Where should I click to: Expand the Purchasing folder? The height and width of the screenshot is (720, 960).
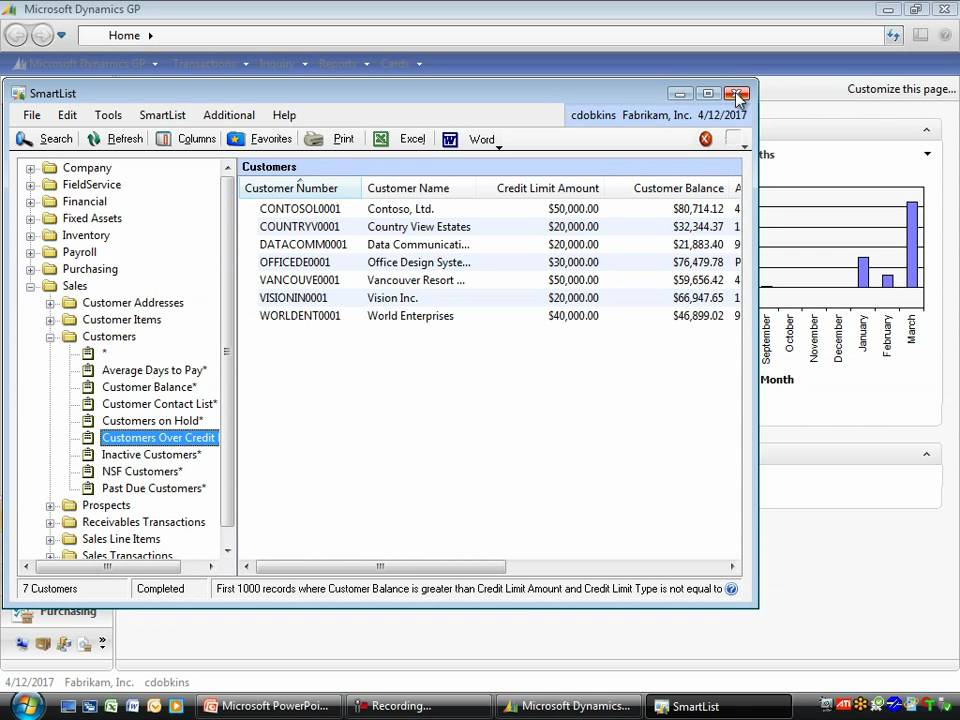point(30,269)
